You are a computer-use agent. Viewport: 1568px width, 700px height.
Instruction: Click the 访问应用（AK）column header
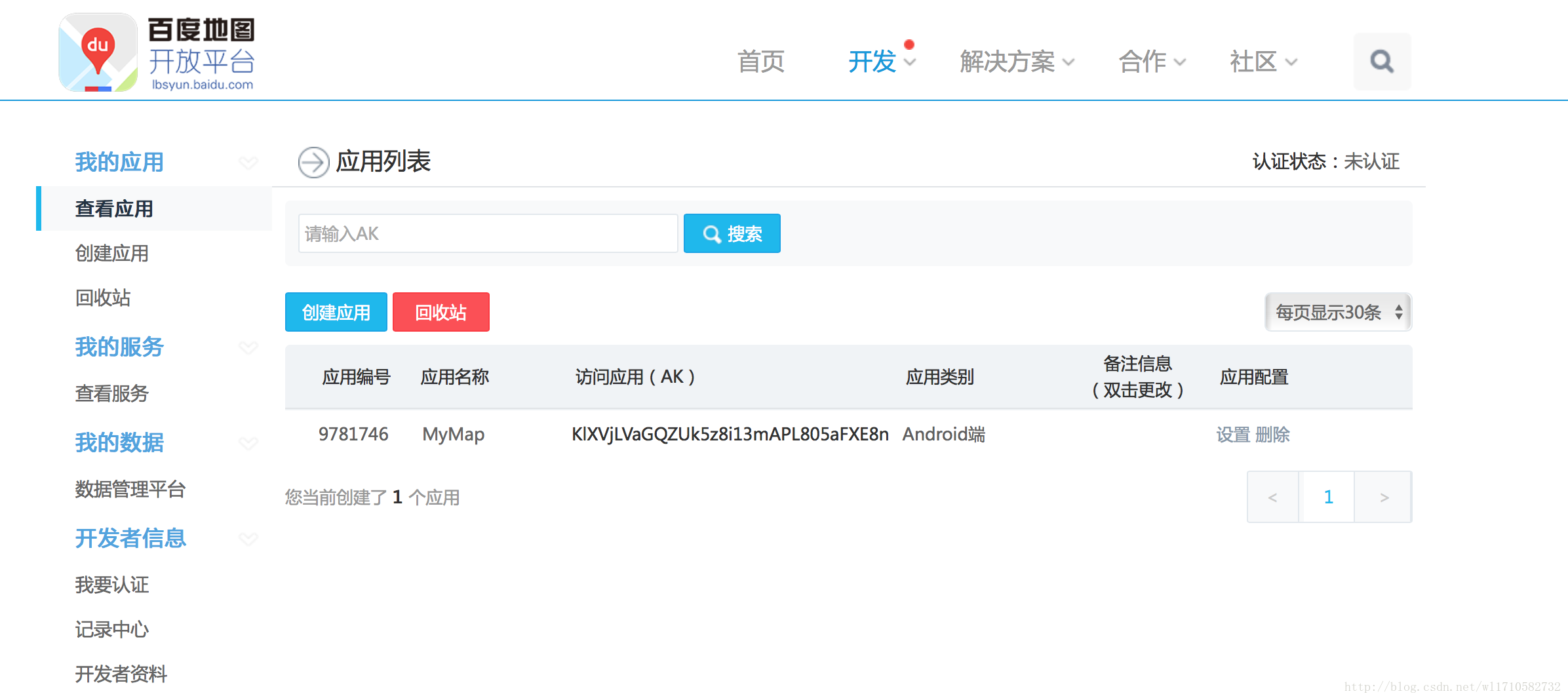tap(635, 377)
